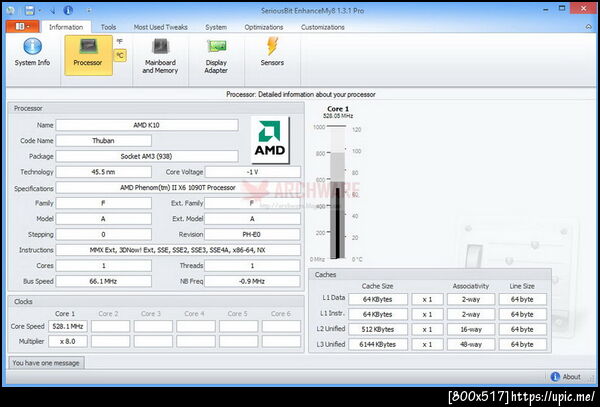Collapse the ribbon using the top-right chevron
600x407 pixels.
pos(588,27)
